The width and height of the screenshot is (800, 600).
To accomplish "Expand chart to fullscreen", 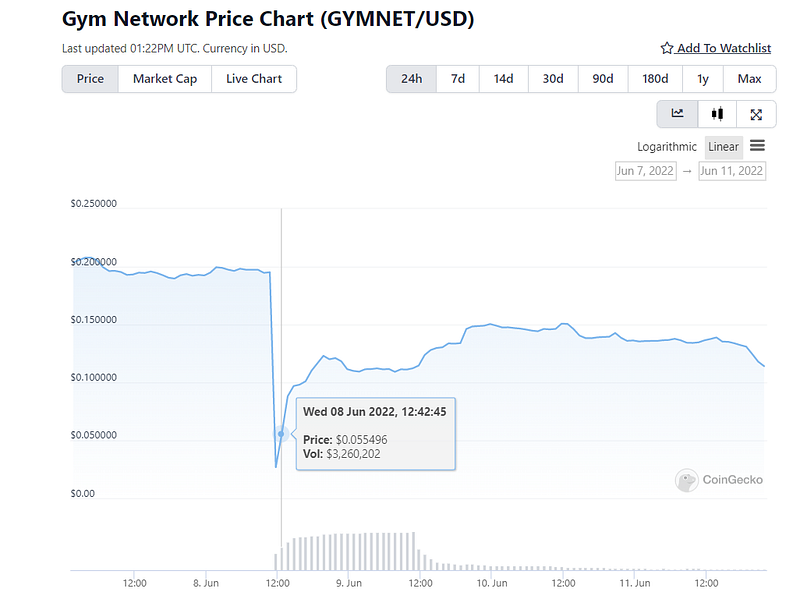I will (x=756, y=114).
